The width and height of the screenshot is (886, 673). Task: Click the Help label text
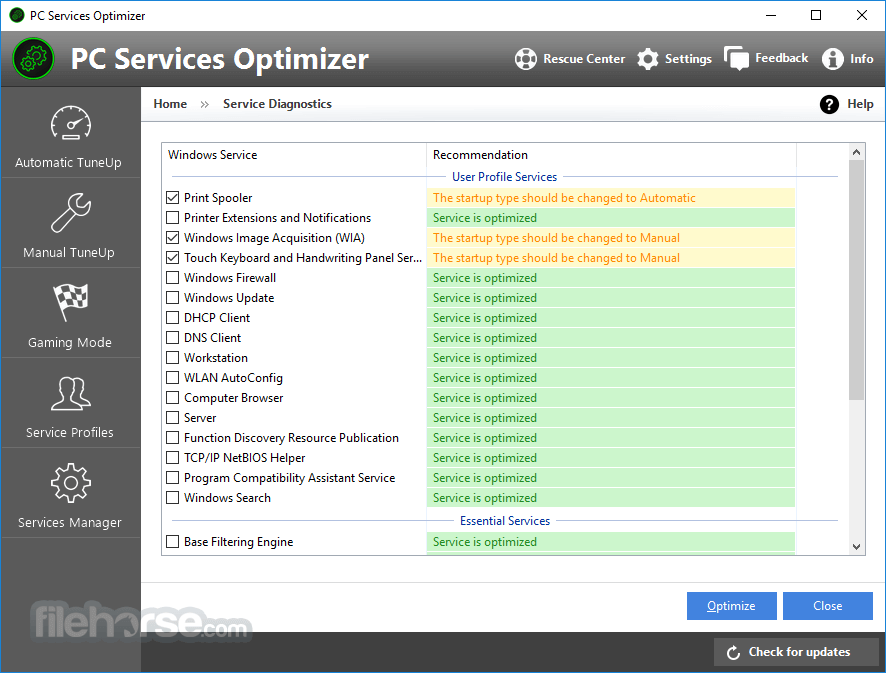(860, 104)
